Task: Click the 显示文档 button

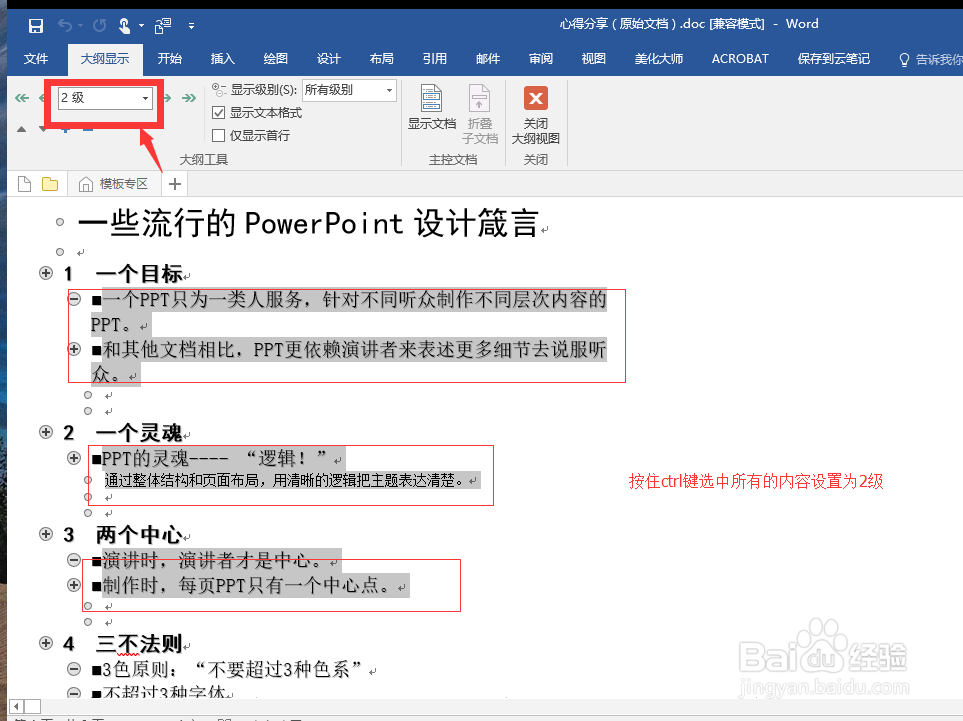Action: click(432, 107)
